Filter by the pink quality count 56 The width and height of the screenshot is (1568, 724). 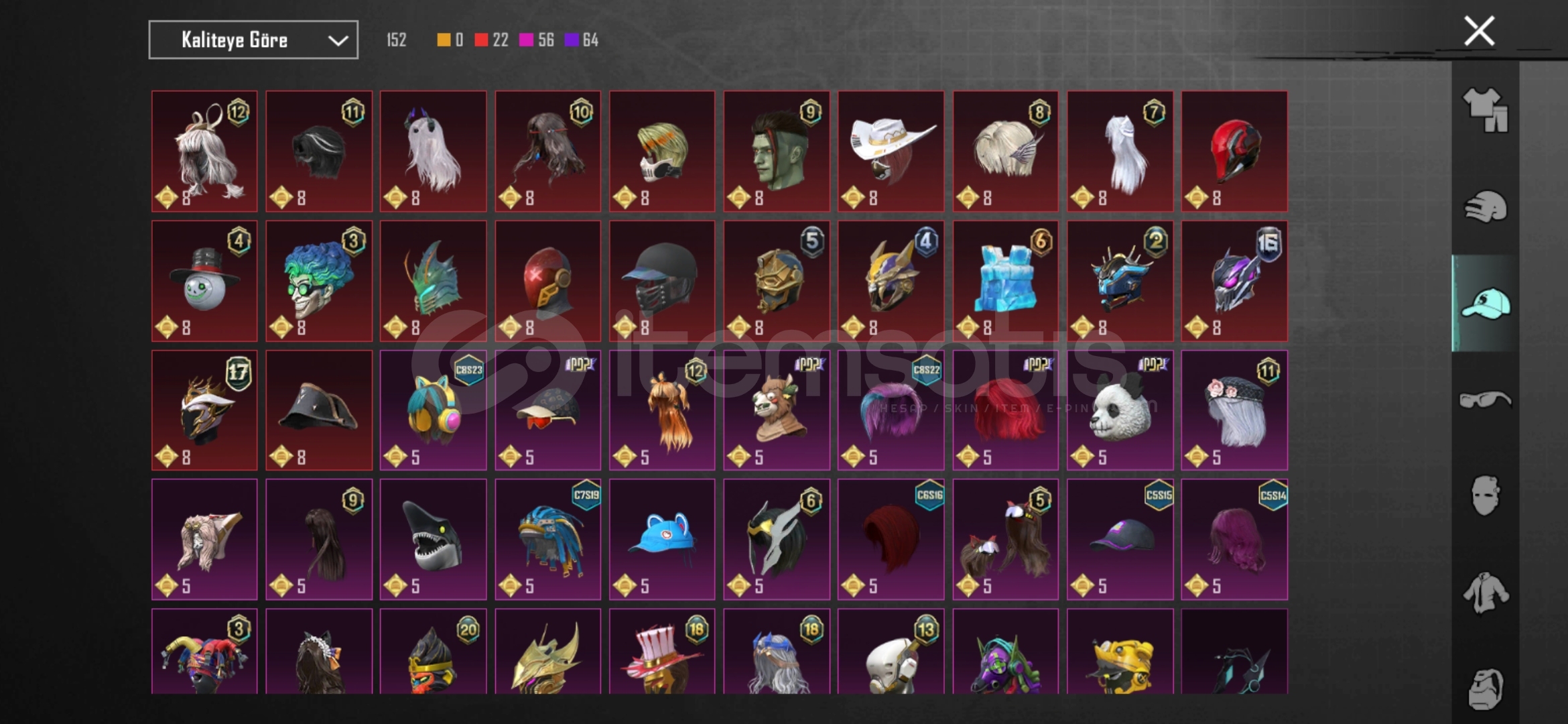[x=537, y=40]
